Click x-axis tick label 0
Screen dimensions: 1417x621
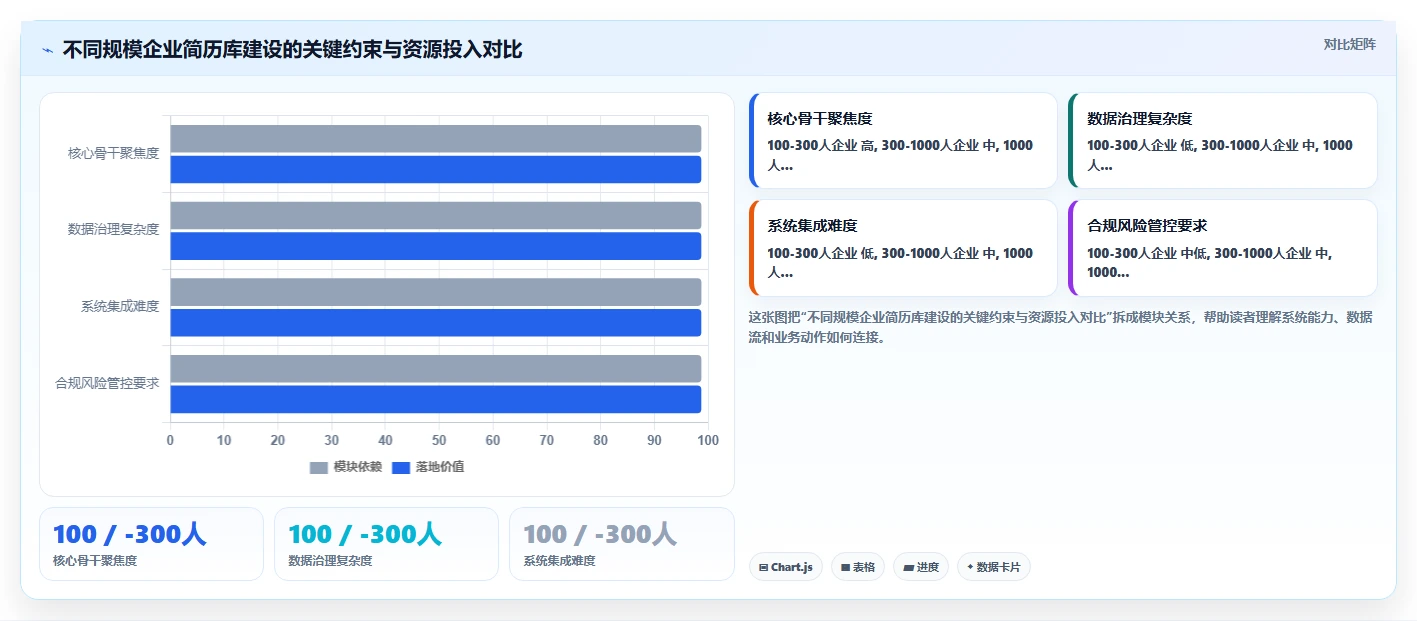coord(170,440)
